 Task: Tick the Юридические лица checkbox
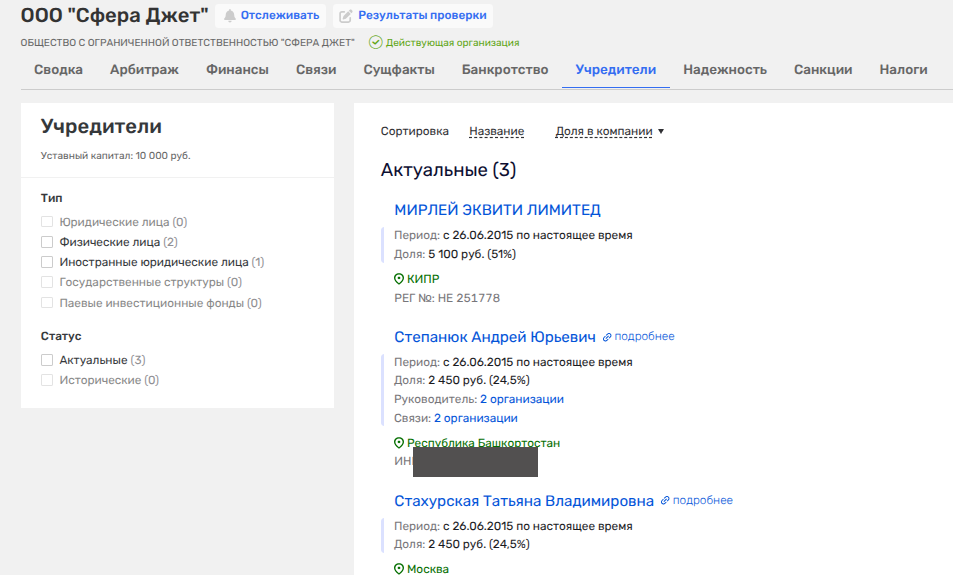47,222
